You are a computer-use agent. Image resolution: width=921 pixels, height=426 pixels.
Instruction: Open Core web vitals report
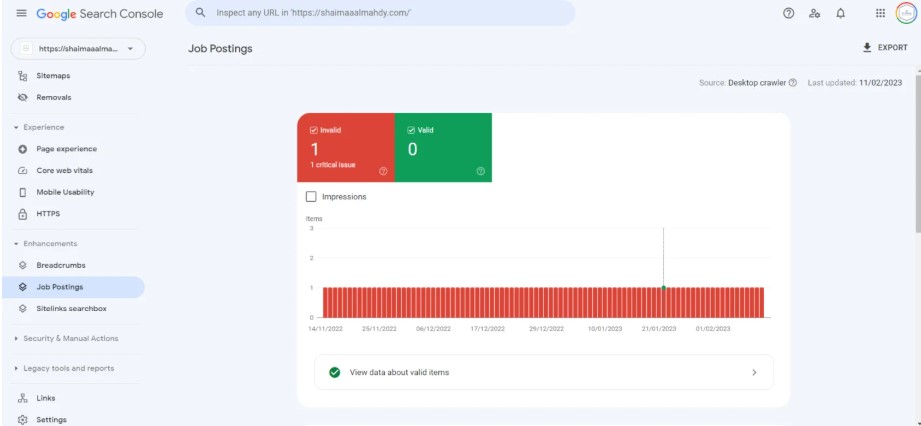(x=64, y=171)
